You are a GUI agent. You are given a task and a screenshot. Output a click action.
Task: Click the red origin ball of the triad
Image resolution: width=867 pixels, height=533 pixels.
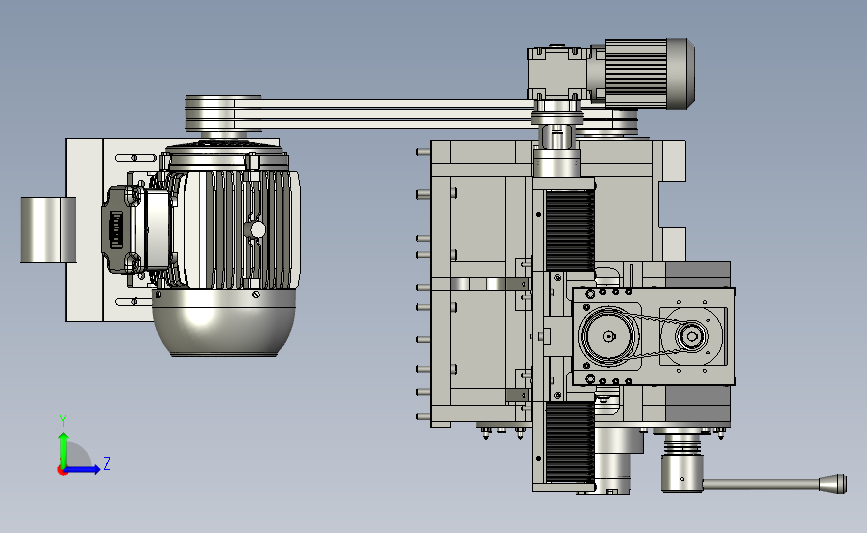(x=62, y=471)
